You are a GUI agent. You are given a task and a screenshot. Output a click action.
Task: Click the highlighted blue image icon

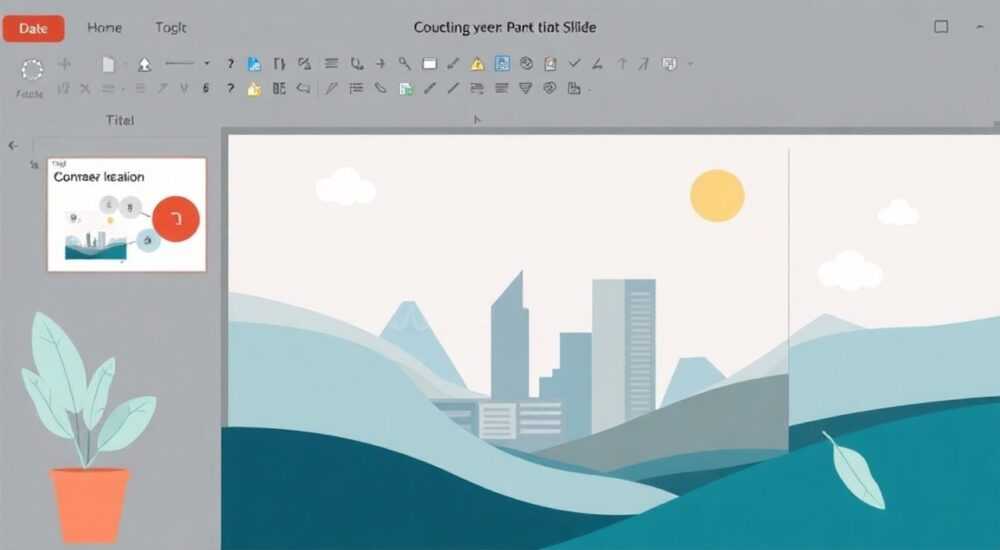click(503, 63)
